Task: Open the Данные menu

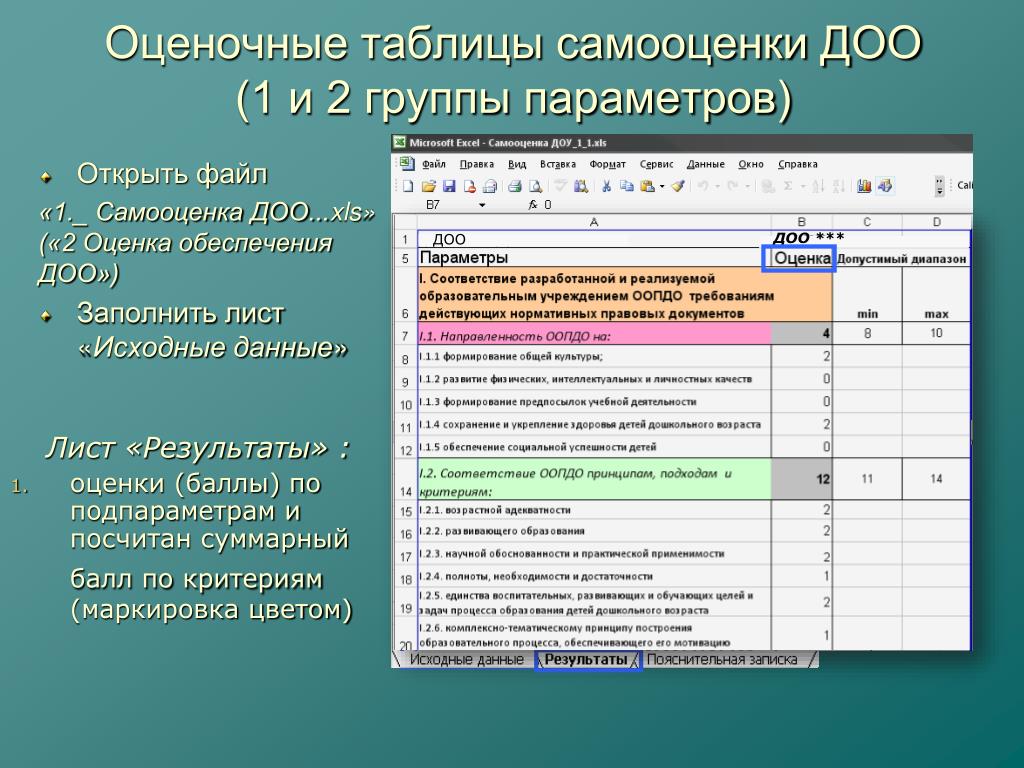Action: click(705, 164)
